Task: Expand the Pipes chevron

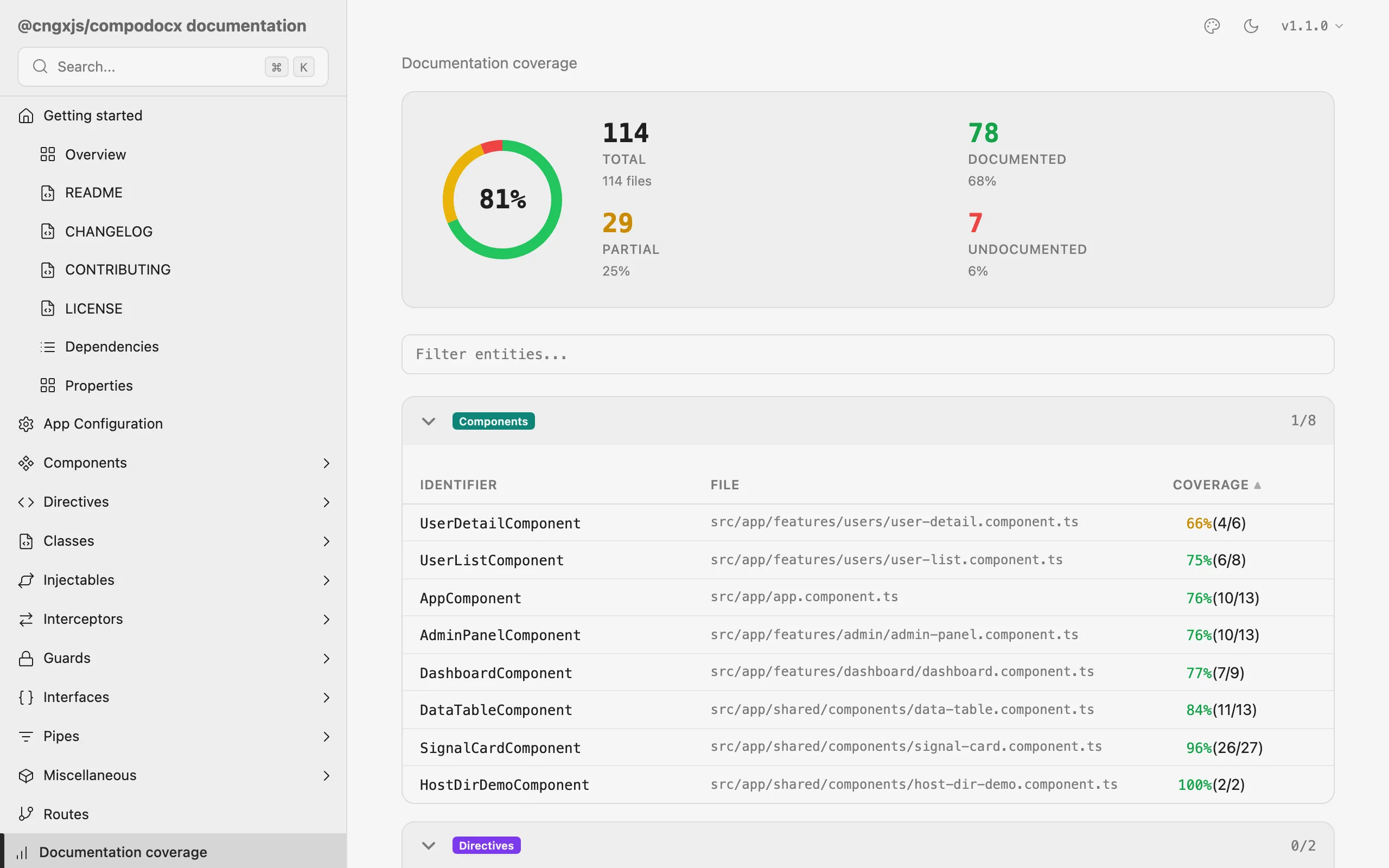Action: 326,737
